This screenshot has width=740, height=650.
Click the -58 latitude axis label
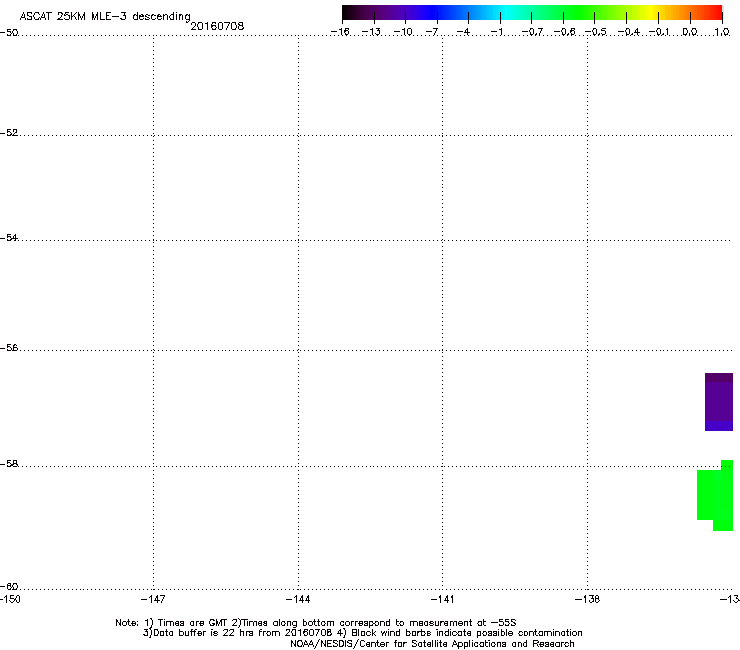9,464
